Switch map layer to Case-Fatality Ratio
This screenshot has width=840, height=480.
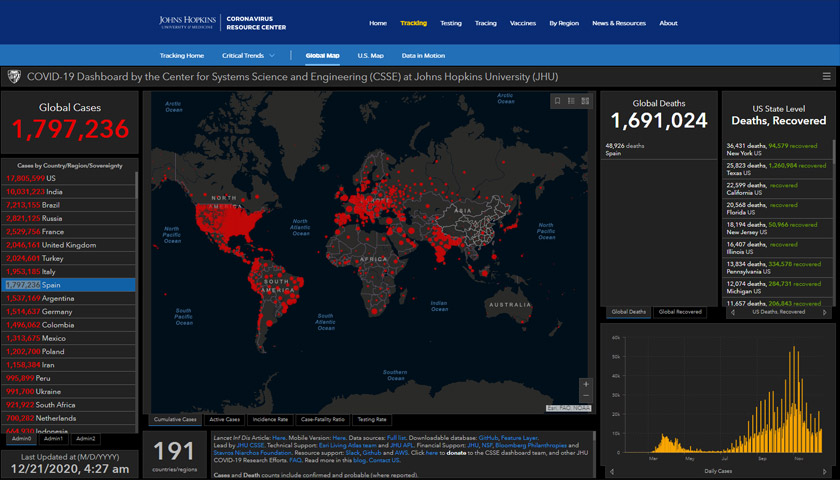click(x=323, y=419)
